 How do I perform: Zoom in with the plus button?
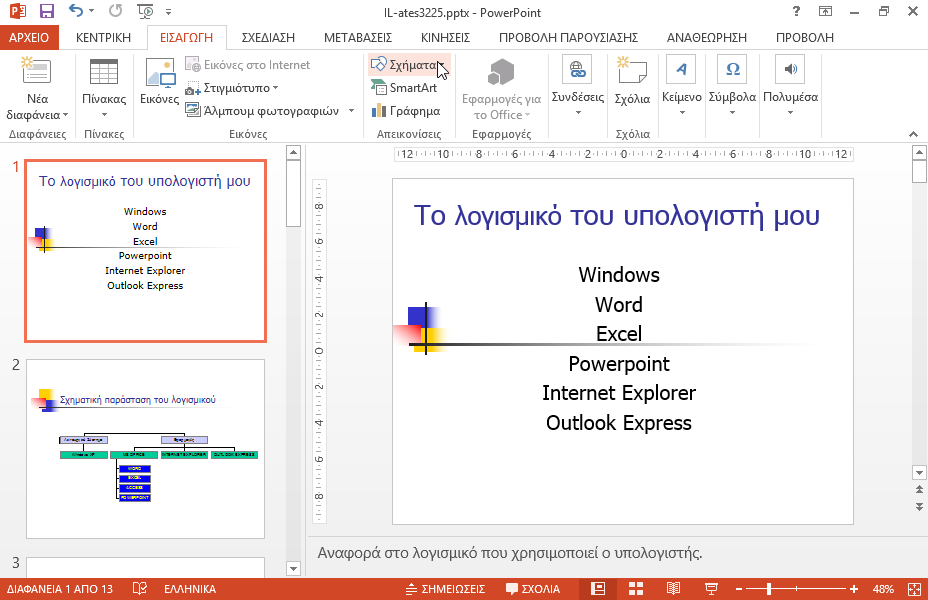point(853,589)
